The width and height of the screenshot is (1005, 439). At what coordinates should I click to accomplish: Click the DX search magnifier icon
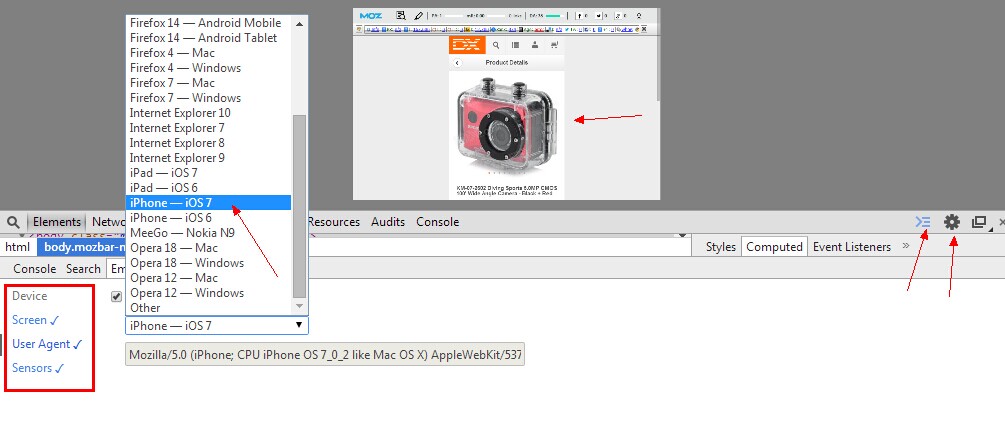tap(496, 45)
